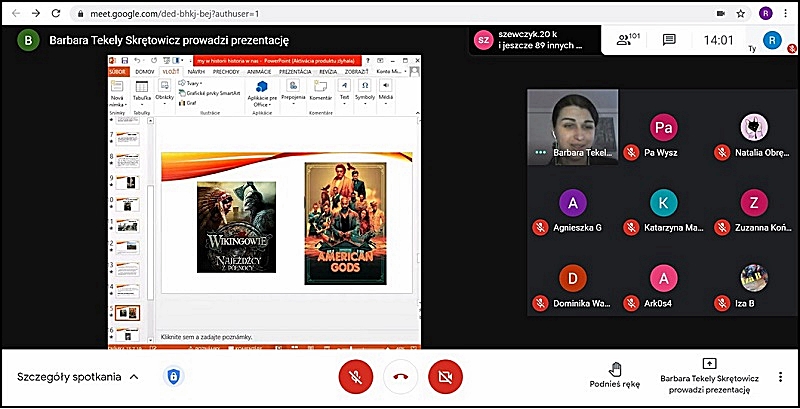This screenshot has height=409, width=800.
Task: Open the Chrome profile R avatar
Action: [x=765, y=13]
